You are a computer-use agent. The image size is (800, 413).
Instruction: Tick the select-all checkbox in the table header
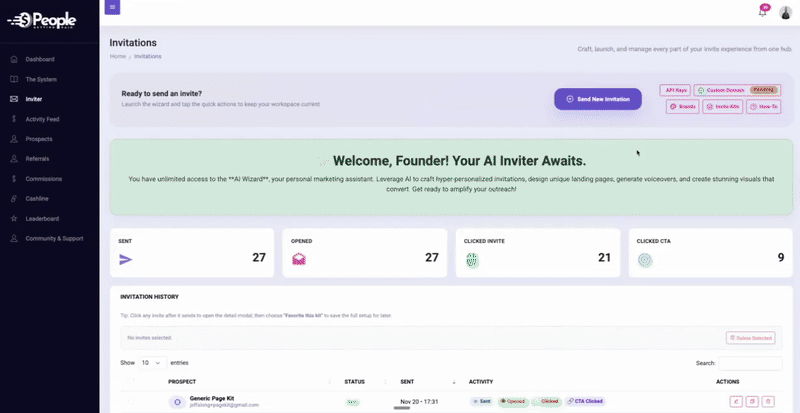tap(131, 381)
